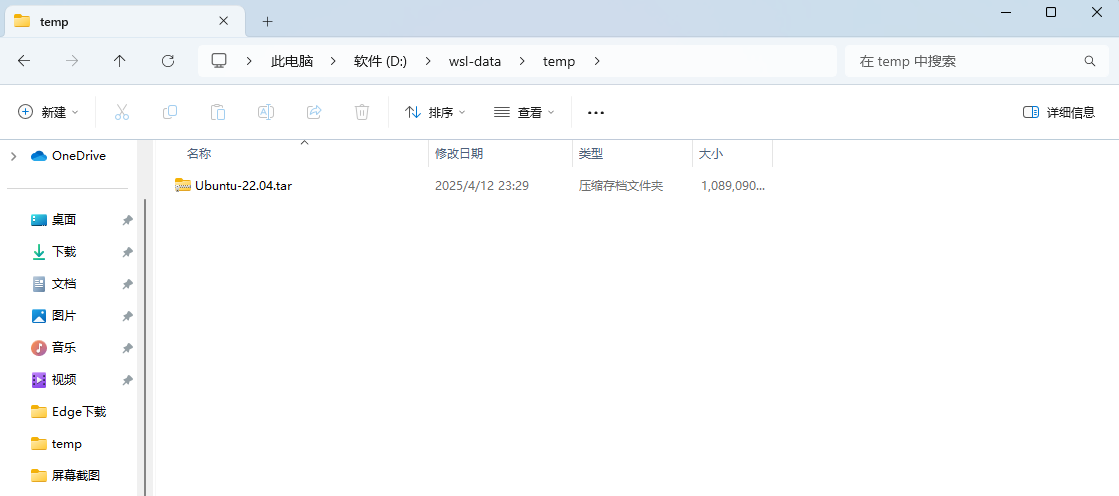Expand chevron before 此电脑 in address bar
1119x496 pixels.
pos(249,61)
